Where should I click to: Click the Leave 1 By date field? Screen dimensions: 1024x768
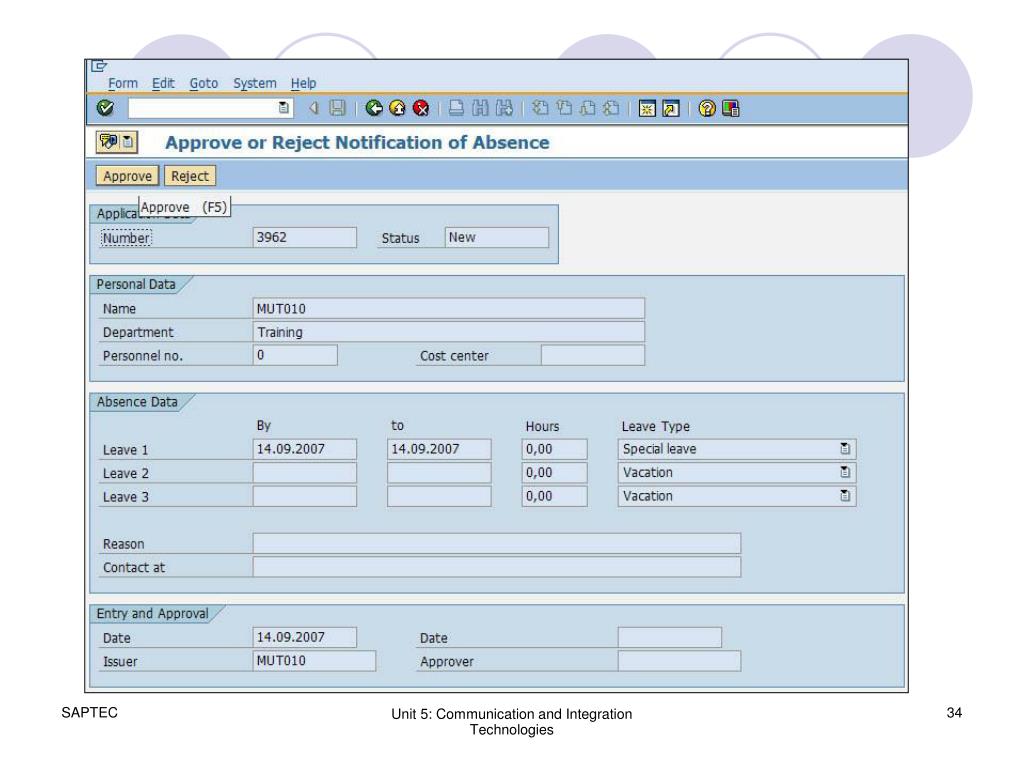(304, 449)
